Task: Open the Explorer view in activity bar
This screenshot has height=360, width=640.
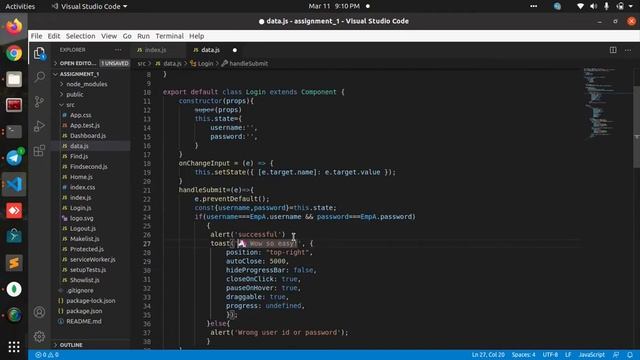Action: 40,53
